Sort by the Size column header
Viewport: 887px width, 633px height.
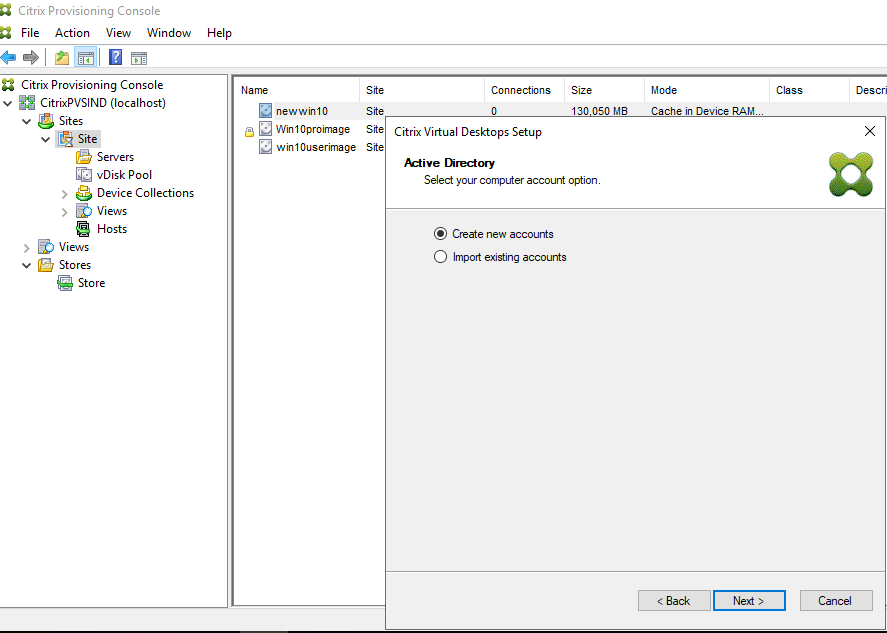click(x=604, y=90)
